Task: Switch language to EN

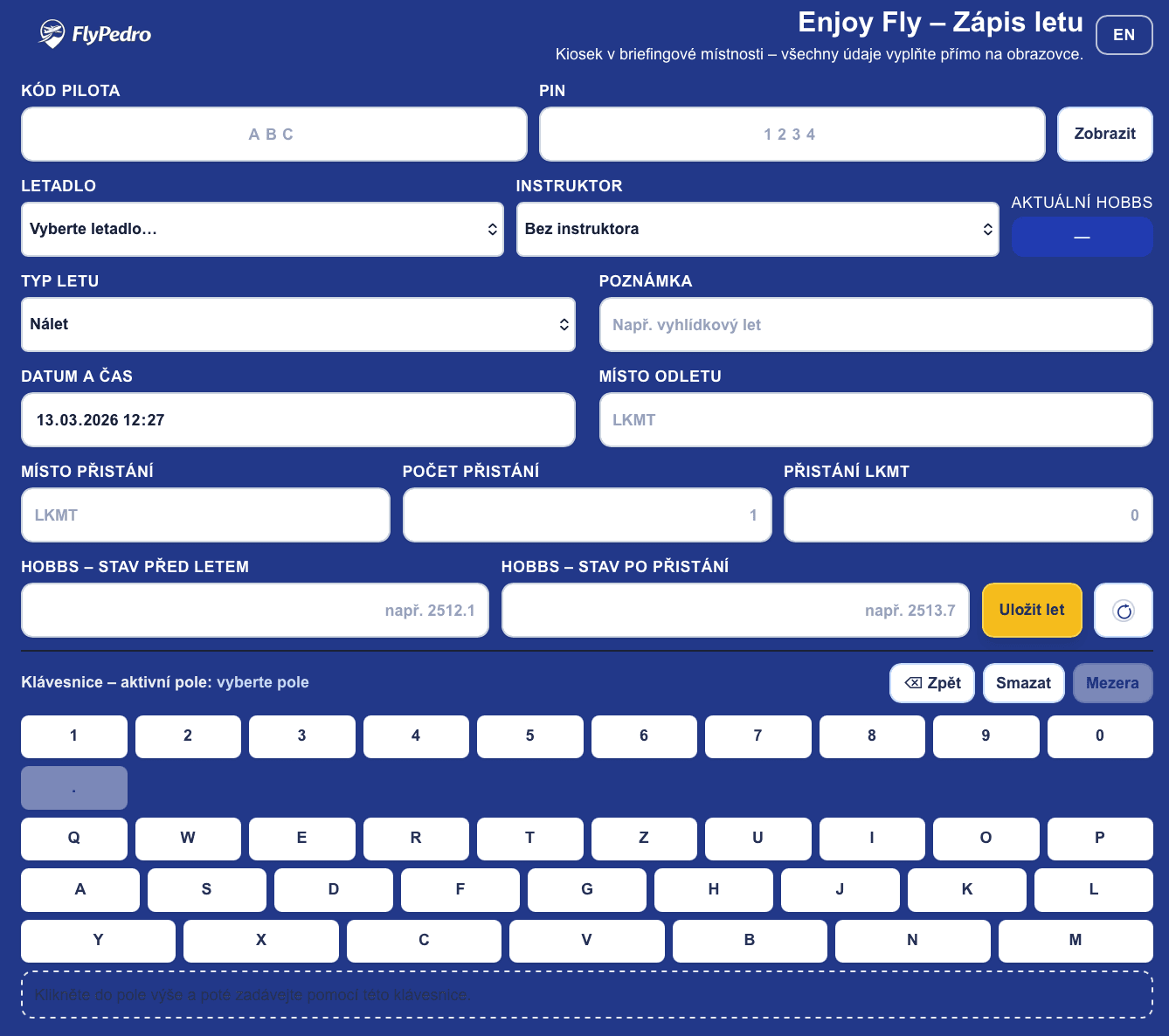Action: pos(1124,35)
